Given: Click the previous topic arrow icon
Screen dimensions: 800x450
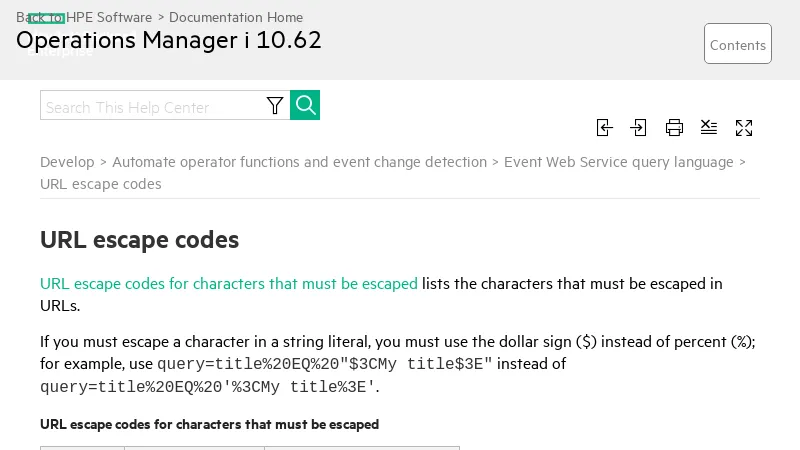Looking at the screenshot, I should (604, 127).
